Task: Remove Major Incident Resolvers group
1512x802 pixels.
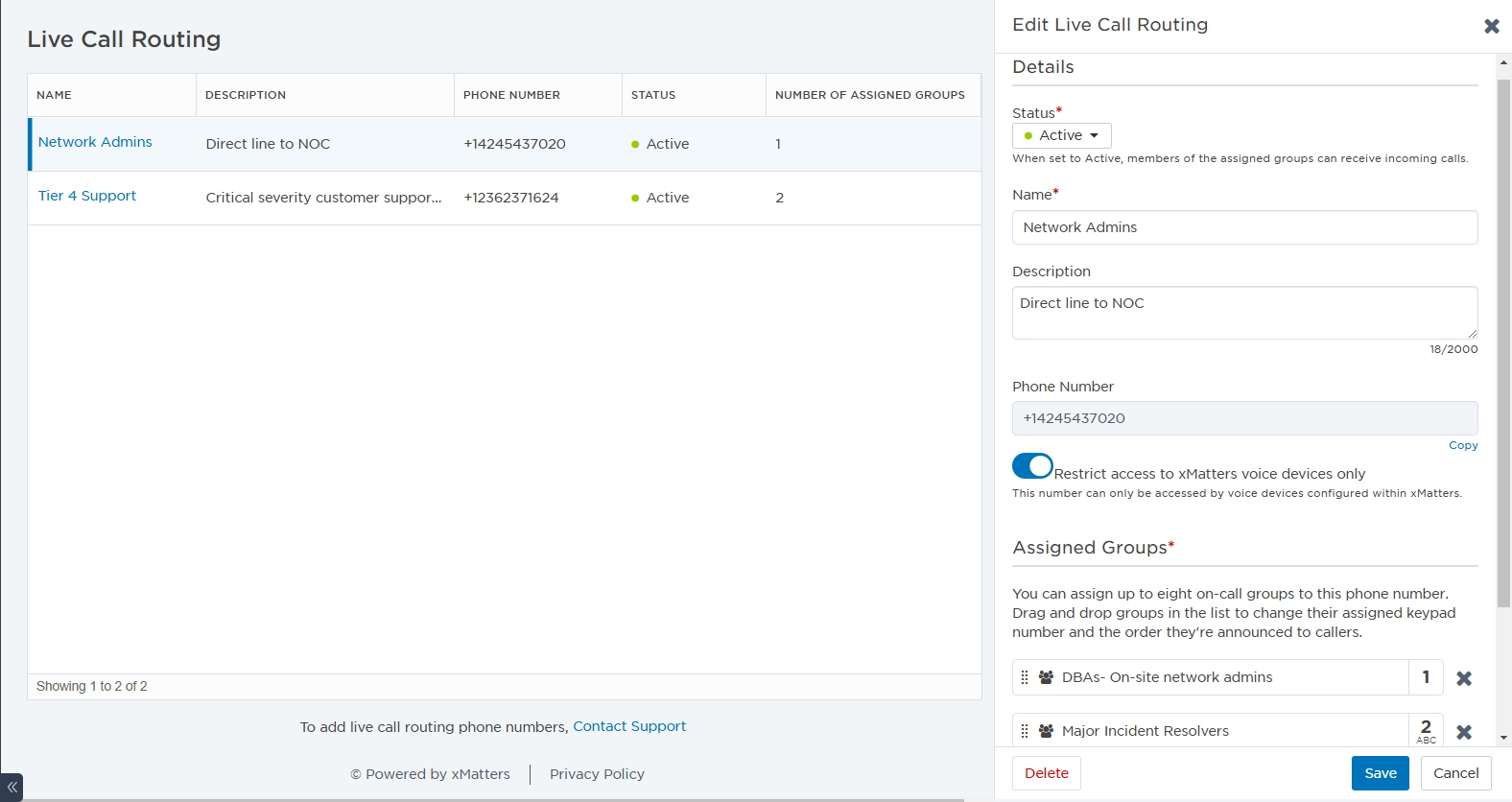Action: (x=1464, y=732)
